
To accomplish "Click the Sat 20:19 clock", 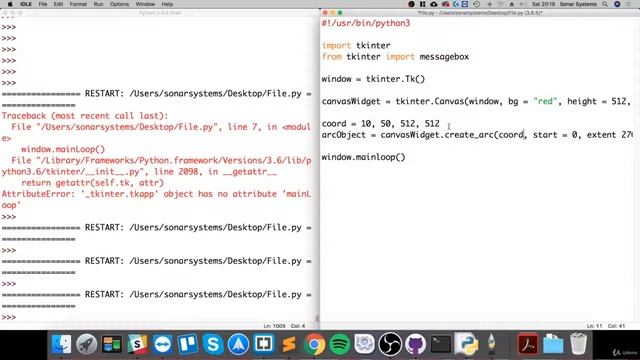I will 543,4.
